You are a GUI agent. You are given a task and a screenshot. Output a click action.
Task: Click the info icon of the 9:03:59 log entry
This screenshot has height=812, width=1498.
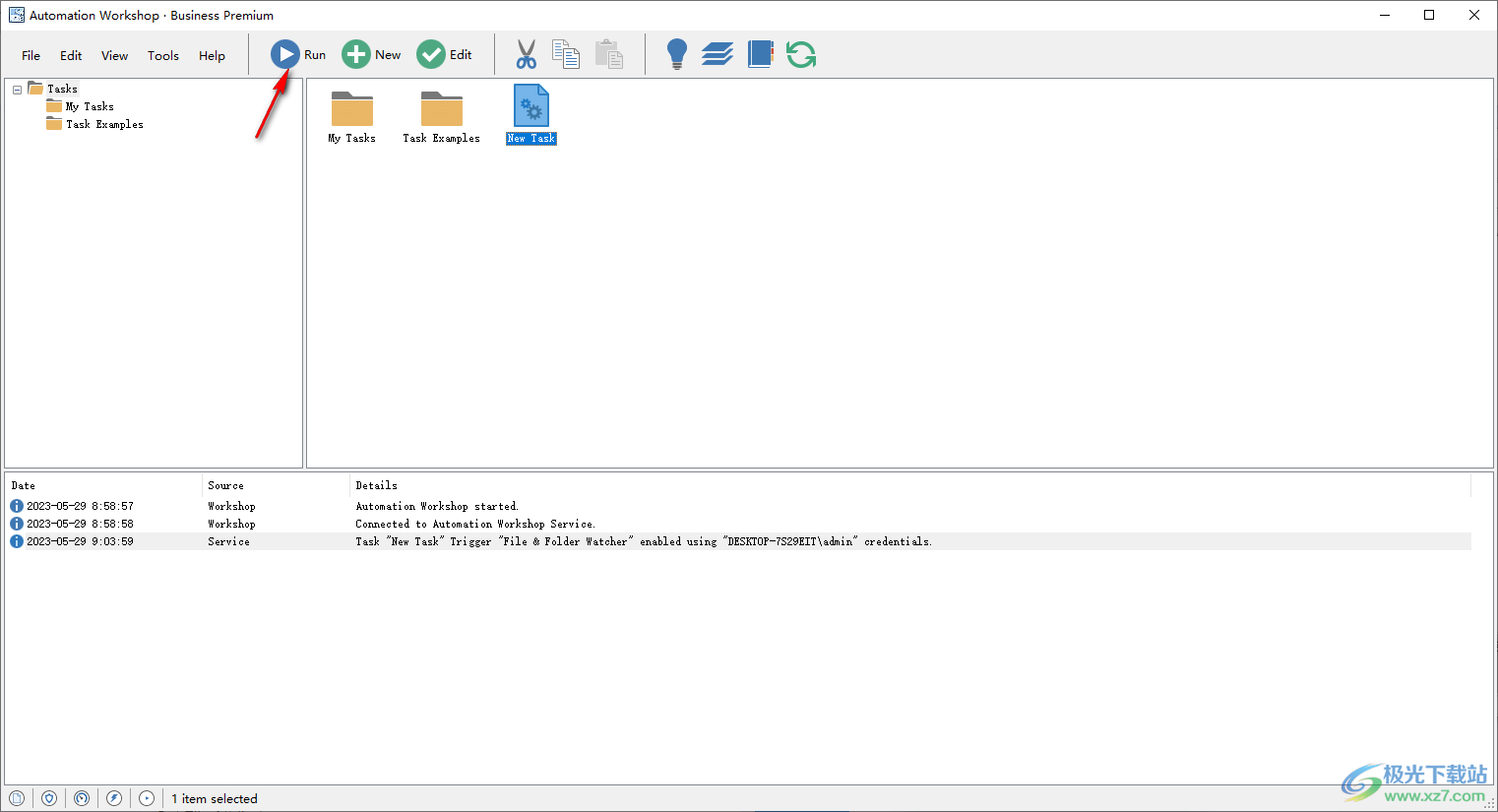[x=17, y=541]
